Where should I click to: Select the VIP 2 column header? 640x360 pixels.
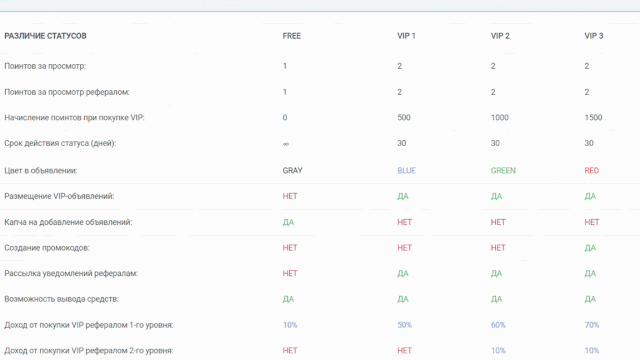(x=500, y=36)
